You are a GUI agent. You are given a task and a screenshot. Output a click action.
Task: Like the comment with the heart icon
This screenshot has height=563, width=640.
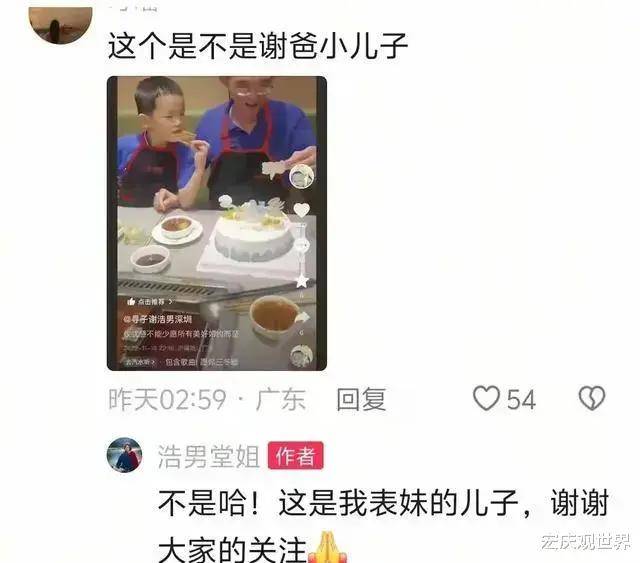coord(486,398)
